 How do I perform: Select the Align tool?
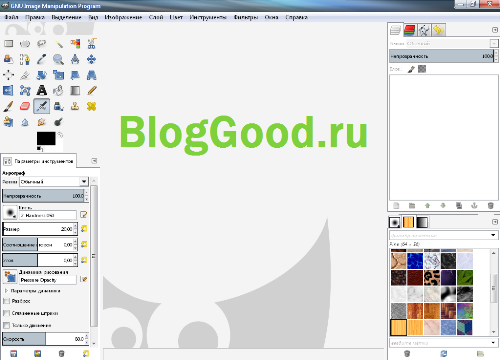click(x=8, y=75)
